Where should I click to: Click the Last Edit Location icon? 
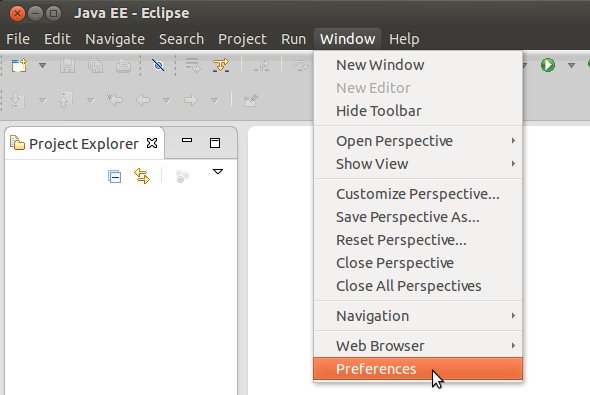[x=115, y=100]
